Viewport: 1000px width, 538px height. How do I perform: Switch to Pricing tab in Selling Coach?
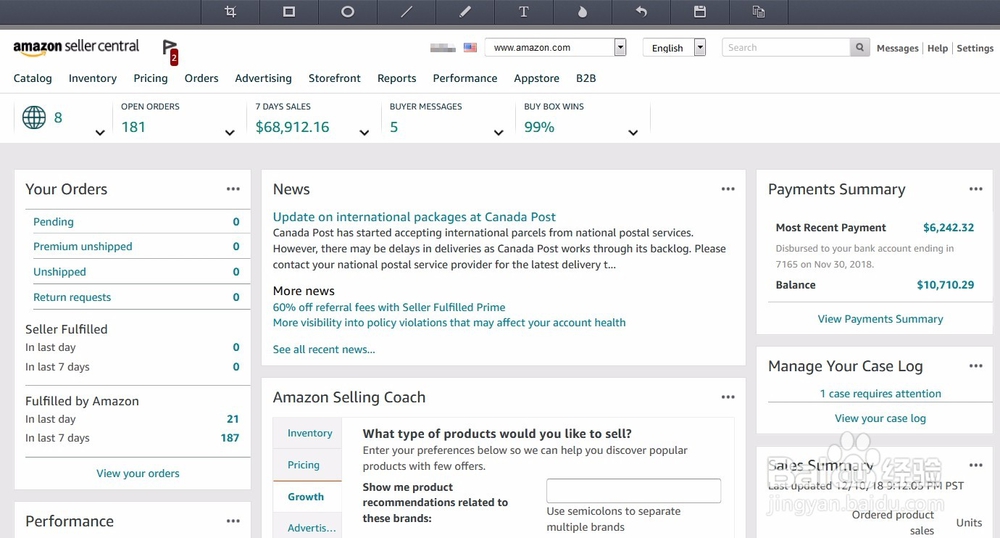pos(307,465)
